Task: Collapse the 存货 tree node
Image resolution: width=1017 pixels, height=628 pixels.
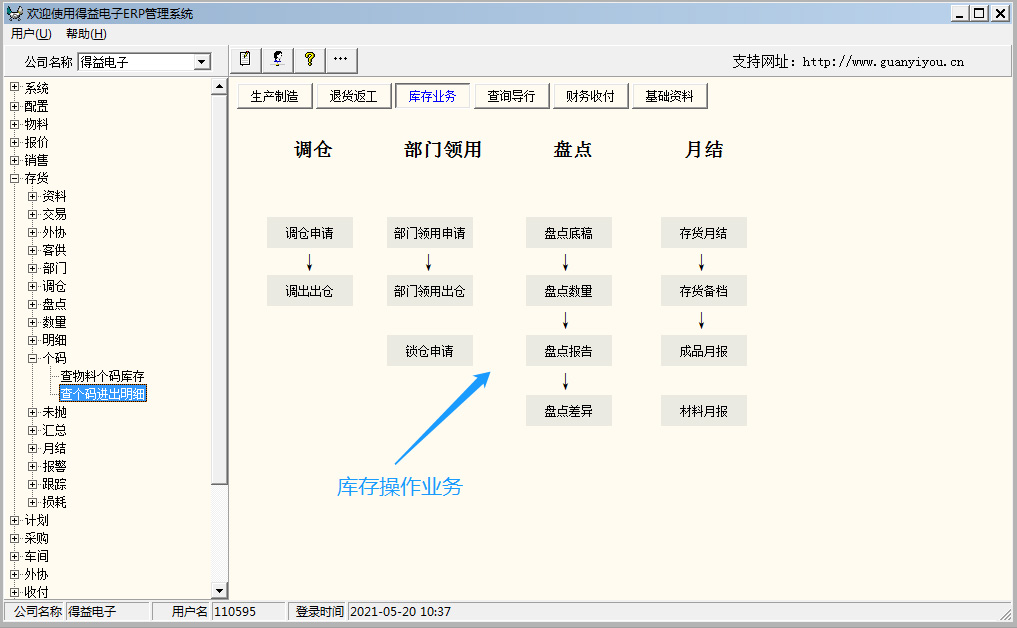Action: coord(15,178)
